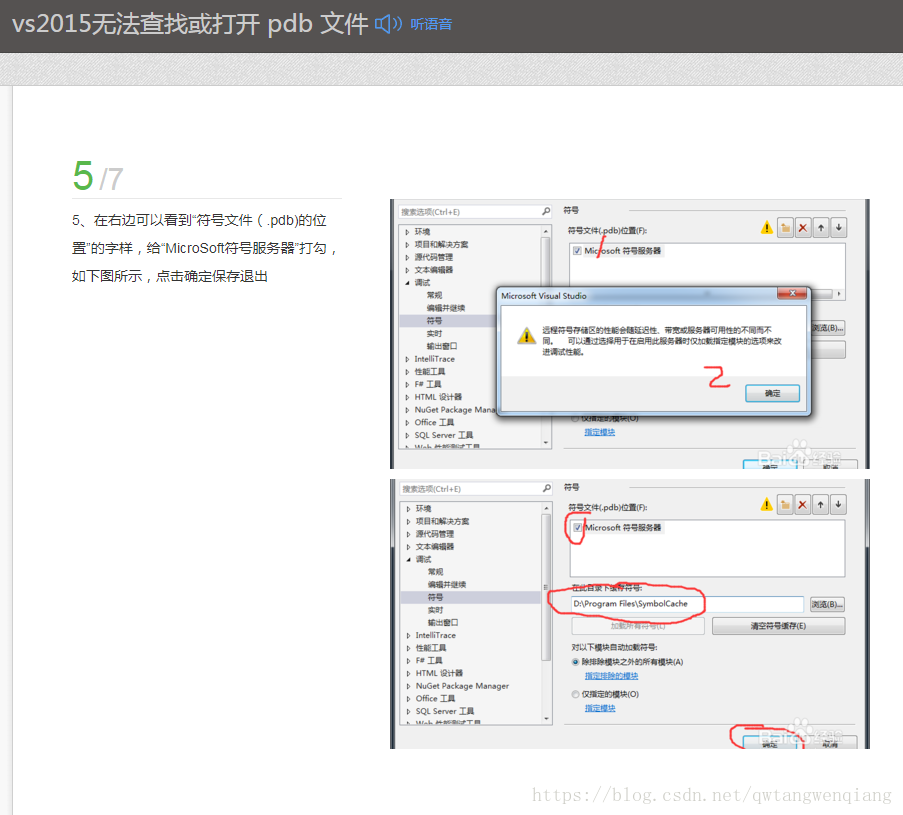The width and height of the screenshot is (903, 815).
Task: Click warning triangle icon in upper symbols toolbar
Action: 767,228
